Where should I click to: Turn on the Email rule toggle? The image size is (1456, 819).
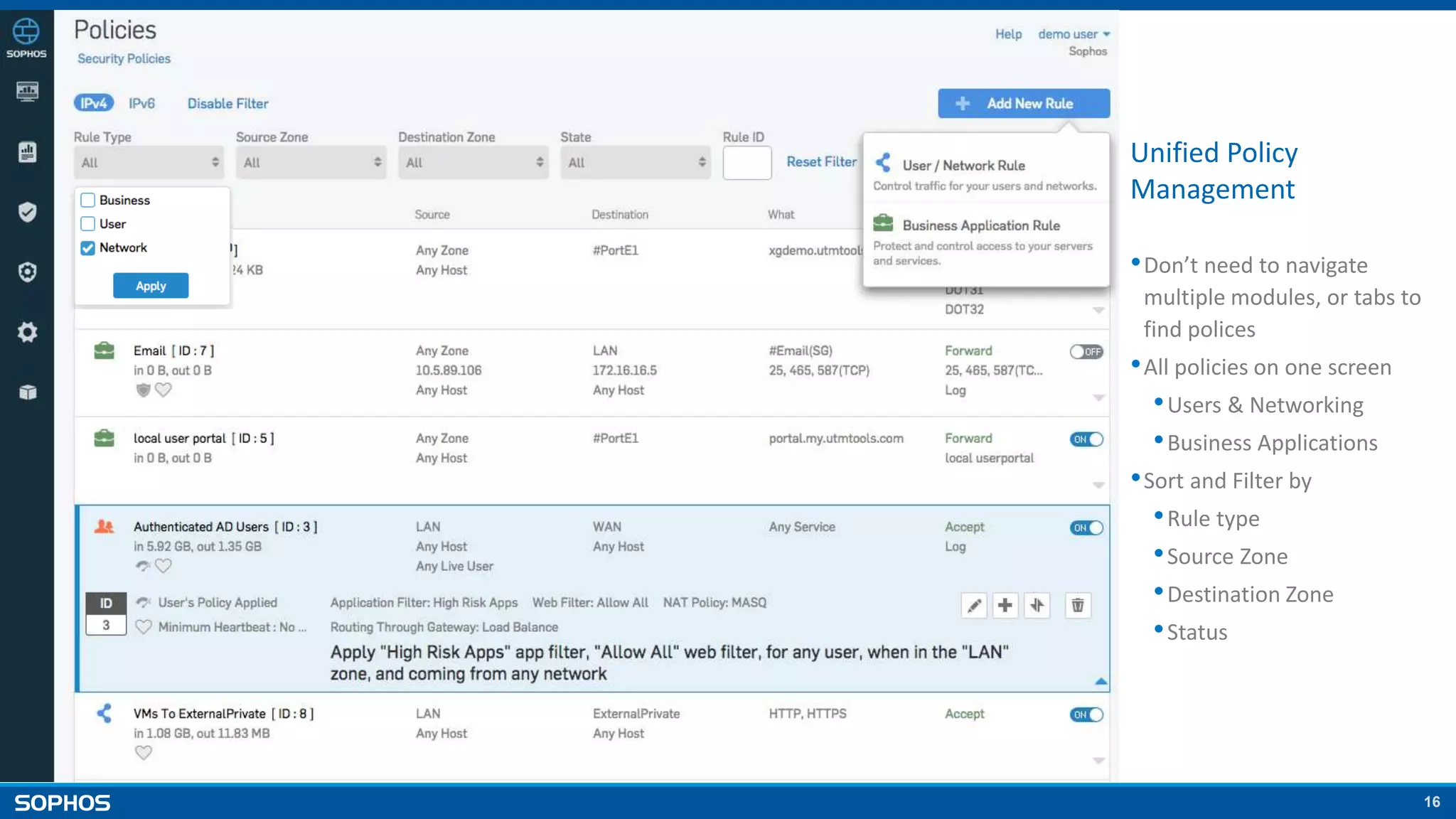[1086, 351]
